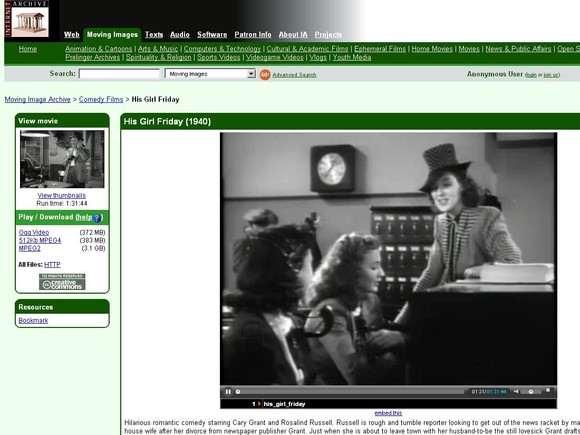Click the Advanced Search link

(x=294, y=75)
